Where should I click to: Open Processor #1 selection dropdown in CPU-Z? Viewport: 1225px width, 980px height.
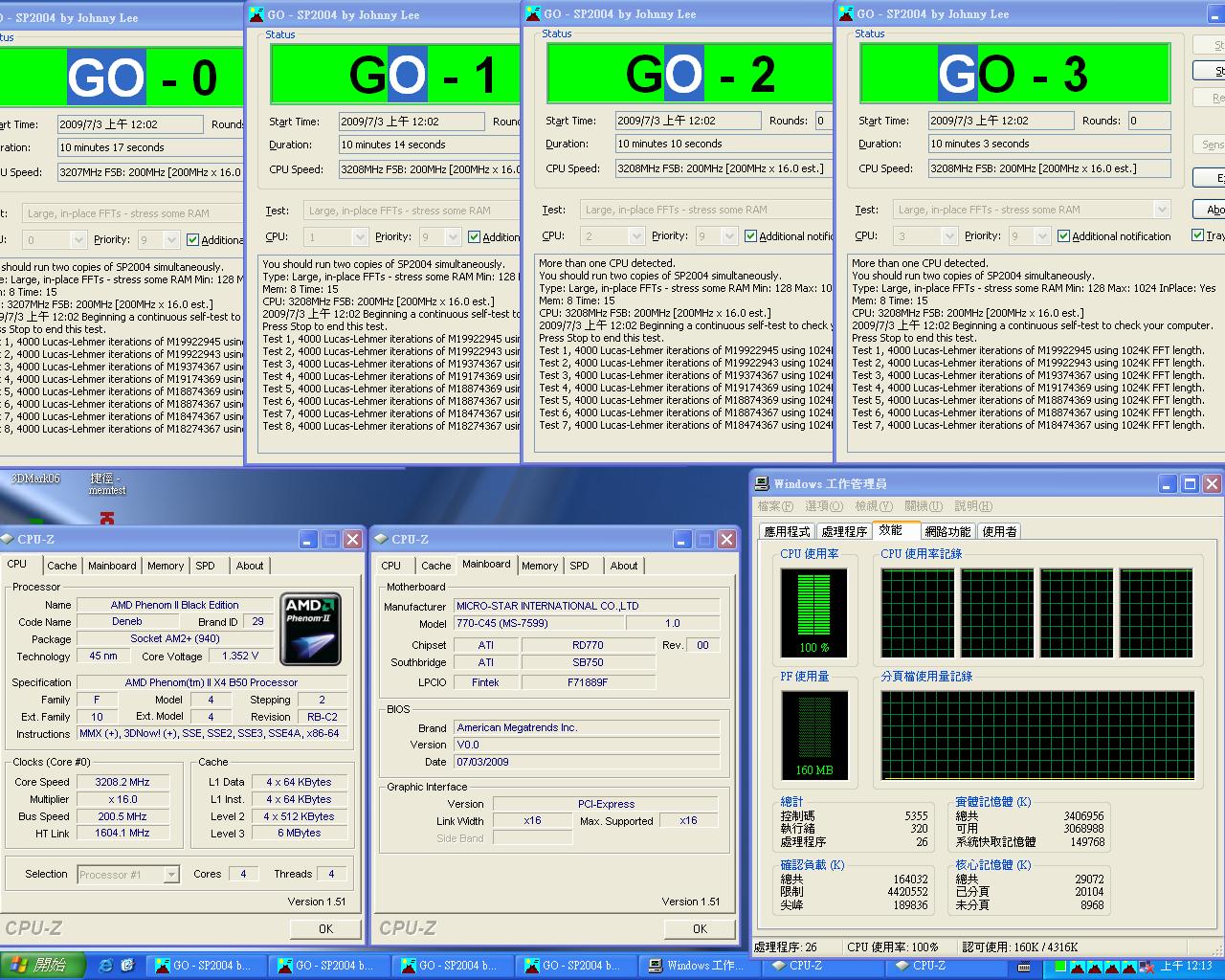(171, 875)
